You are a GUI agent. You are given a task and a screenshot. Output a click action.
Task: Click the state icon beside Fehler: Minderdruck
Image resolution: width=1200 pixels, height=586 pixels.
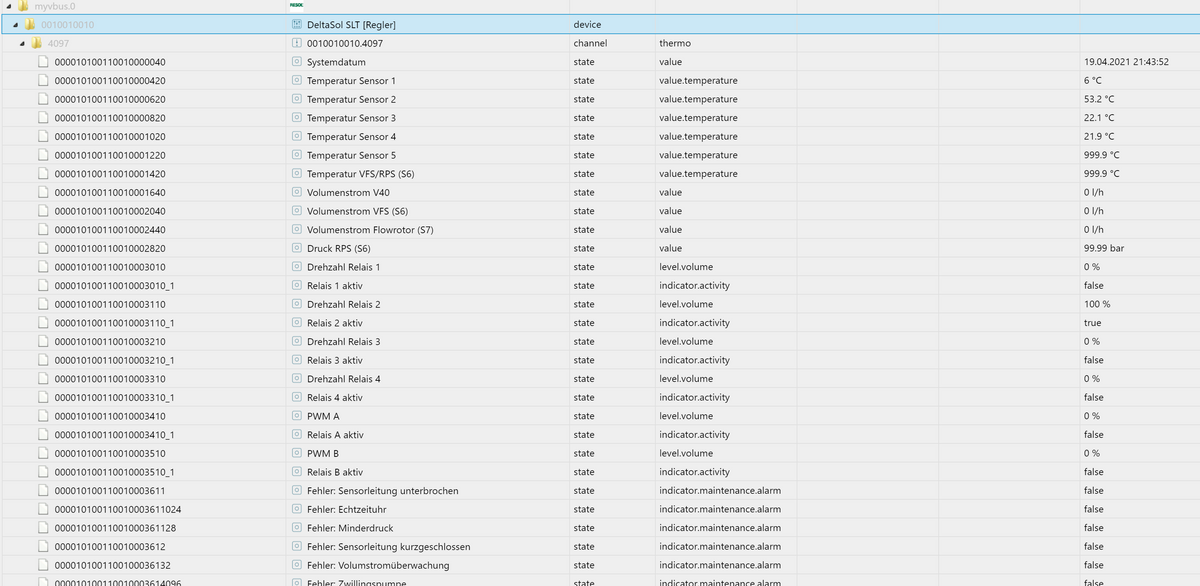[296, 528]
